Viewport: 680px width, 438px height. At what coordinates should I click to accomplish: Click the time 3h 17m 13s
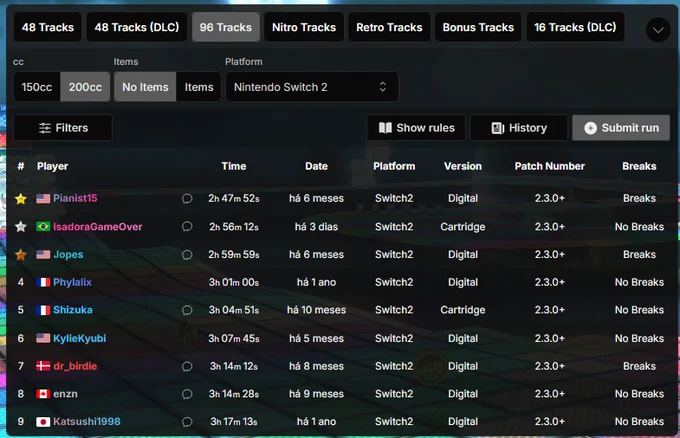pyautogui.click(x=234, y=422)
